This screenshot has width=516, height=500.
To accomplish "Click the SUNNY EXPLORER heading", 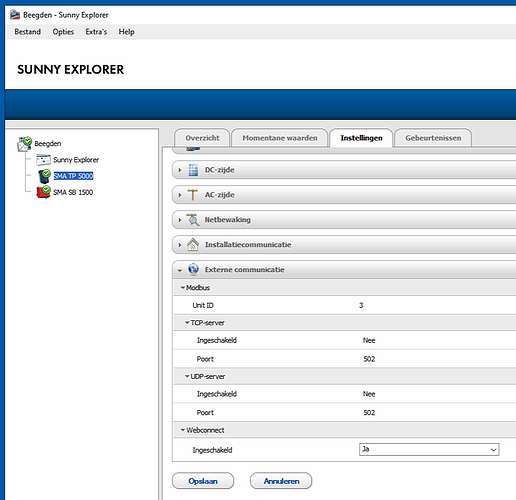I will pos(71,69).
